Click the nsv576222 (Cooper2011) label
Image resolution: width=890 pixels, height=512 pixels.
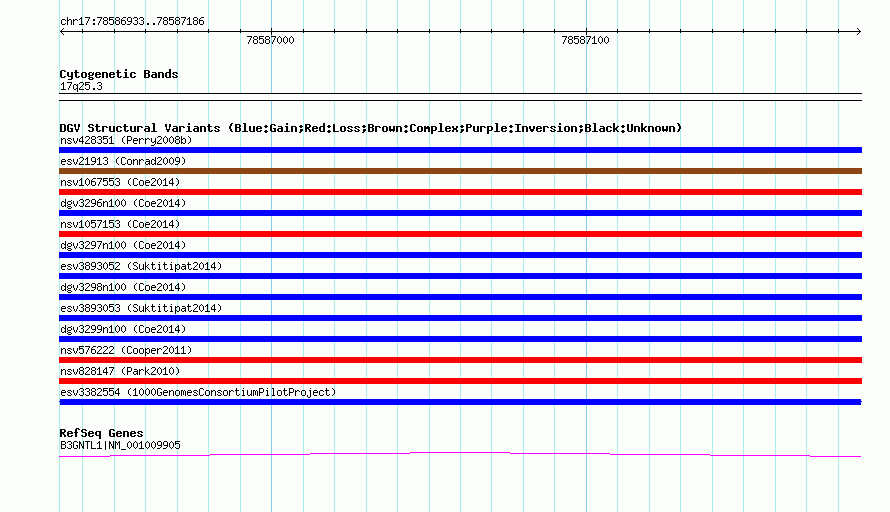(x=126, y=350)
